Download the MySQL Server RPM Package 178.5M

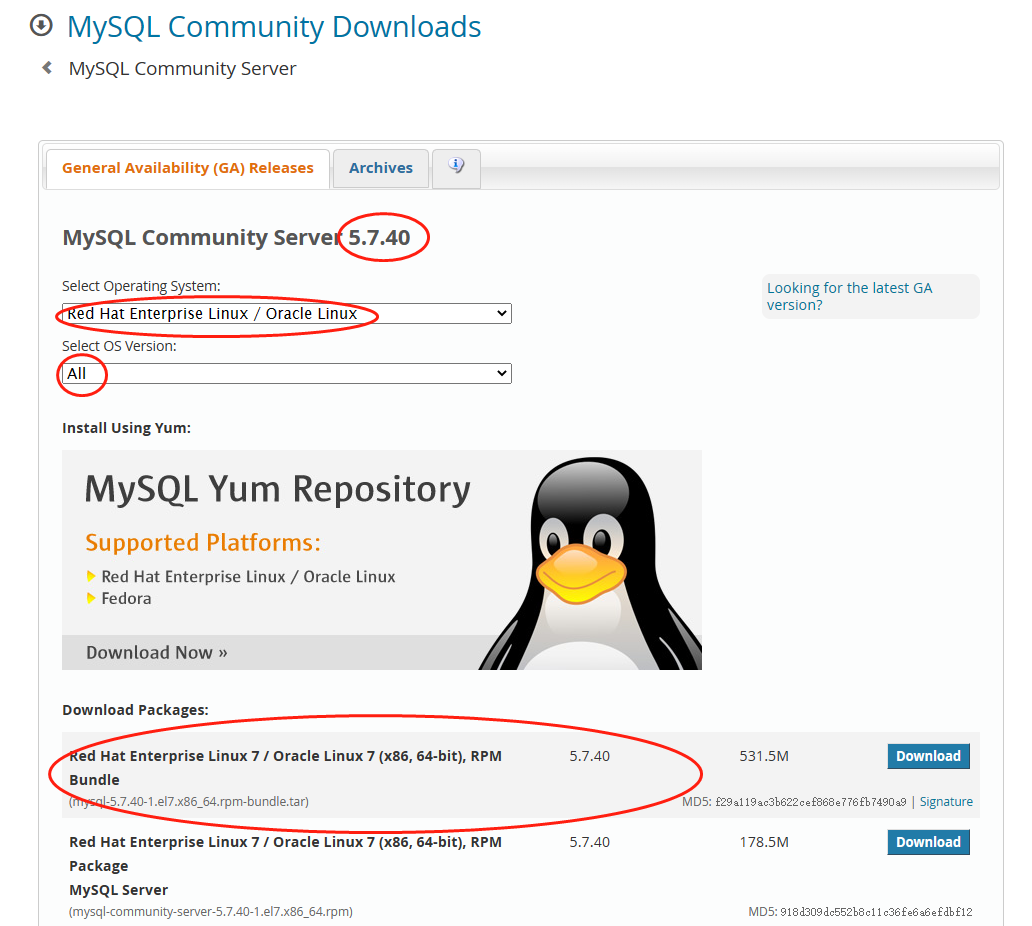point(928,842)
